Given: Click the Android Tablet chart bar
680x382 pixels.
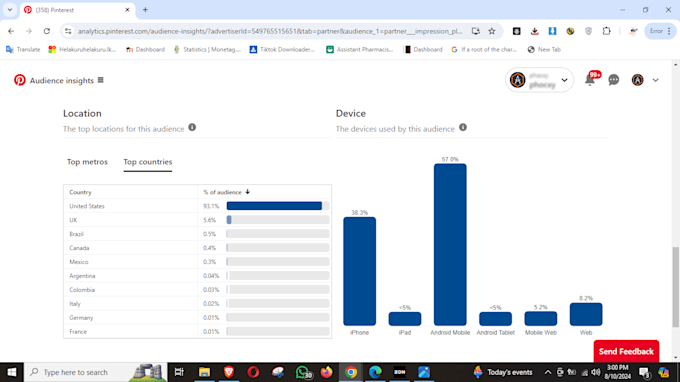Looking at the screenshot, I should point(495,319).
